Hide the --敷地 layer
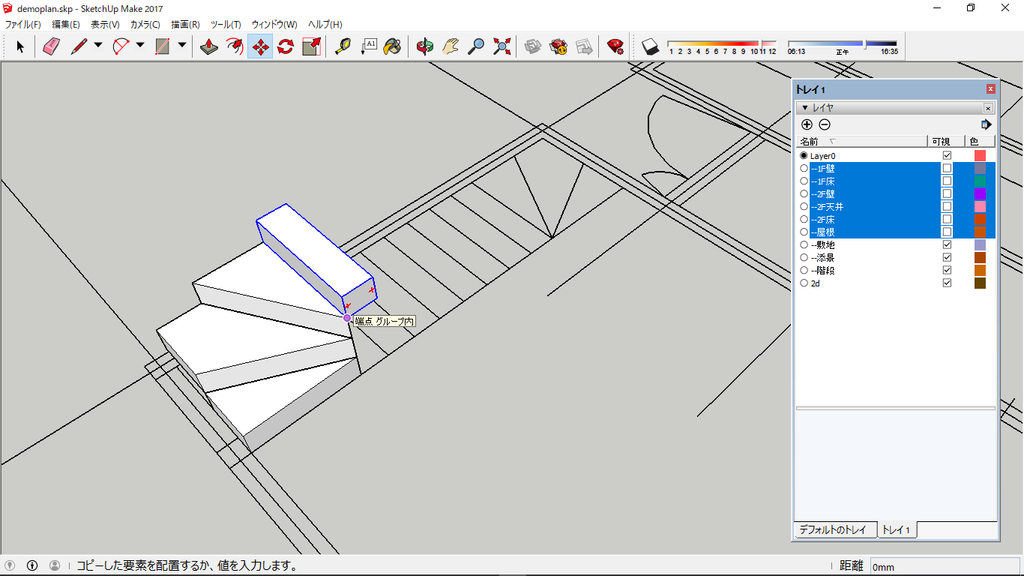 (947, 245)
